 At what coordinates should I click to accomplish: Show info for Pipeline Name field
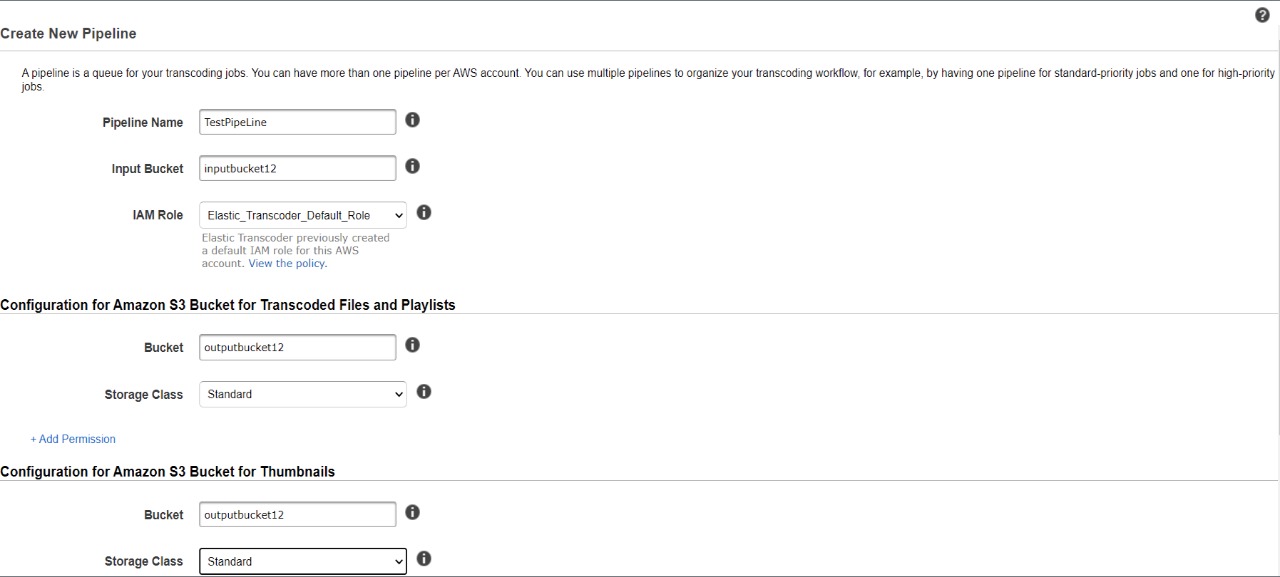(x=412, y=120)
